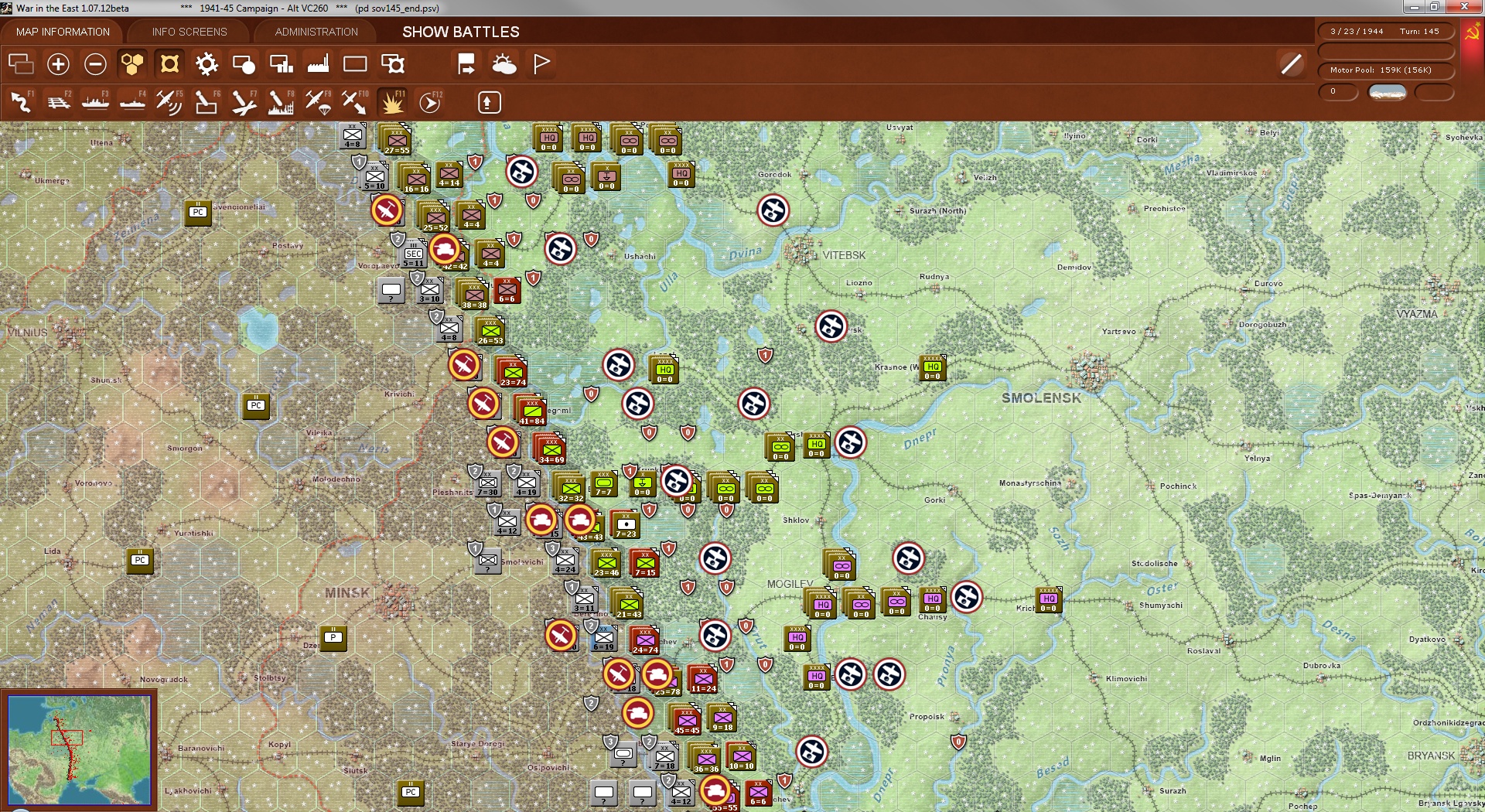Click the empty rectangle toolbar icon

[x=355, y=63]
